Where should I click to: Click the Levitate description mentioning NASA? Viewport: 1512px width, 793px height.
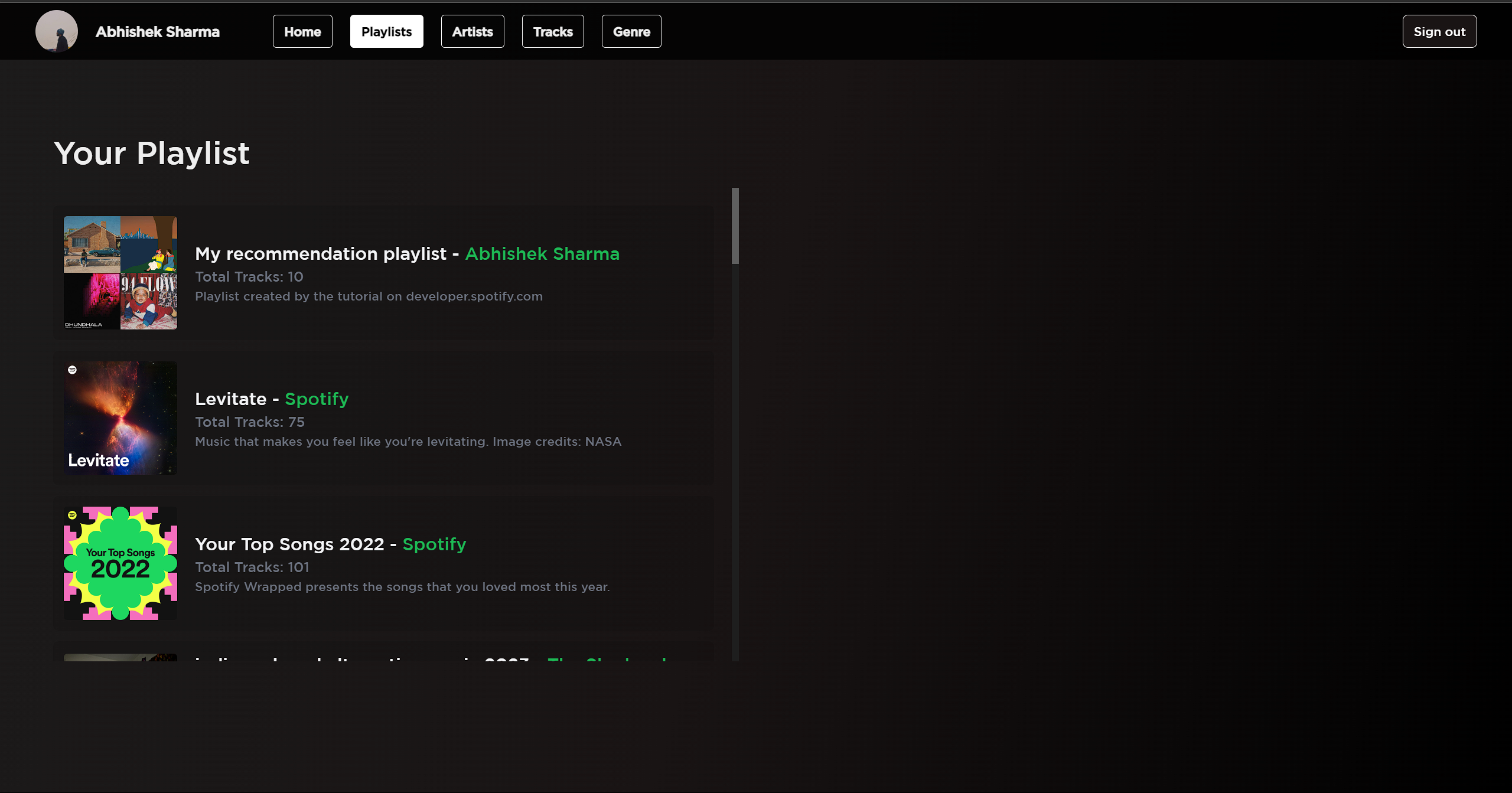coord(408,442)
